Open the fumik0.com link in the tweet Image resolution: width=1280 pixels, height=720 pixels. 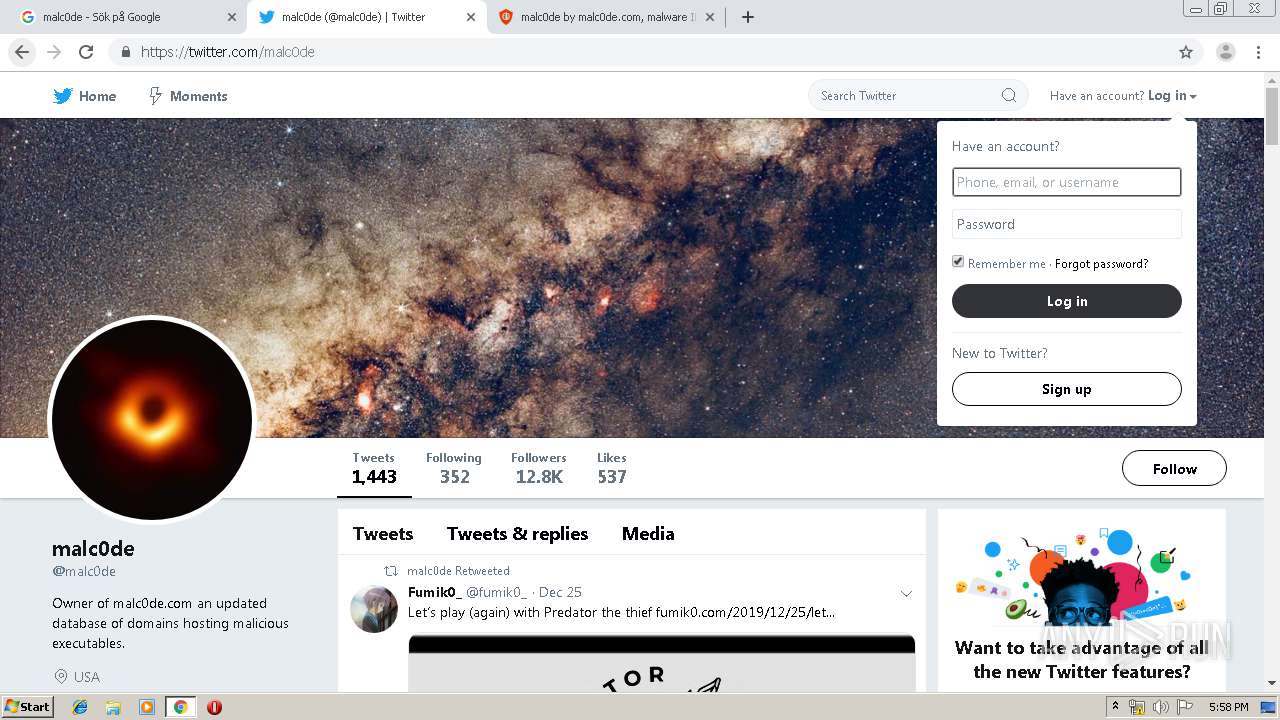(745, 612)
